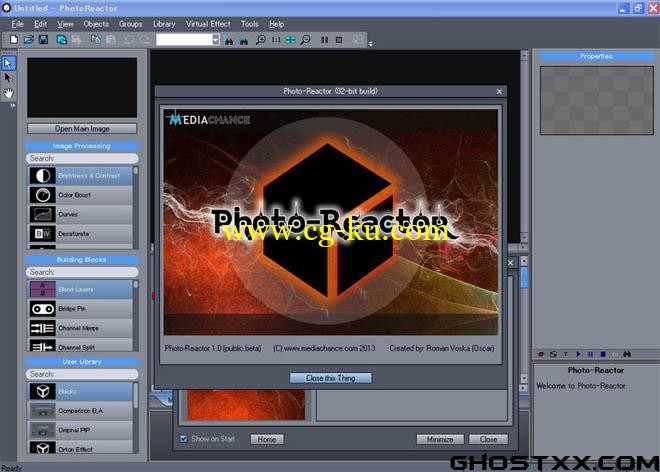The width and height of the screenshot is (660, 472).
Task: Click the Bridge Pin icon
Action: click(43, 309)
